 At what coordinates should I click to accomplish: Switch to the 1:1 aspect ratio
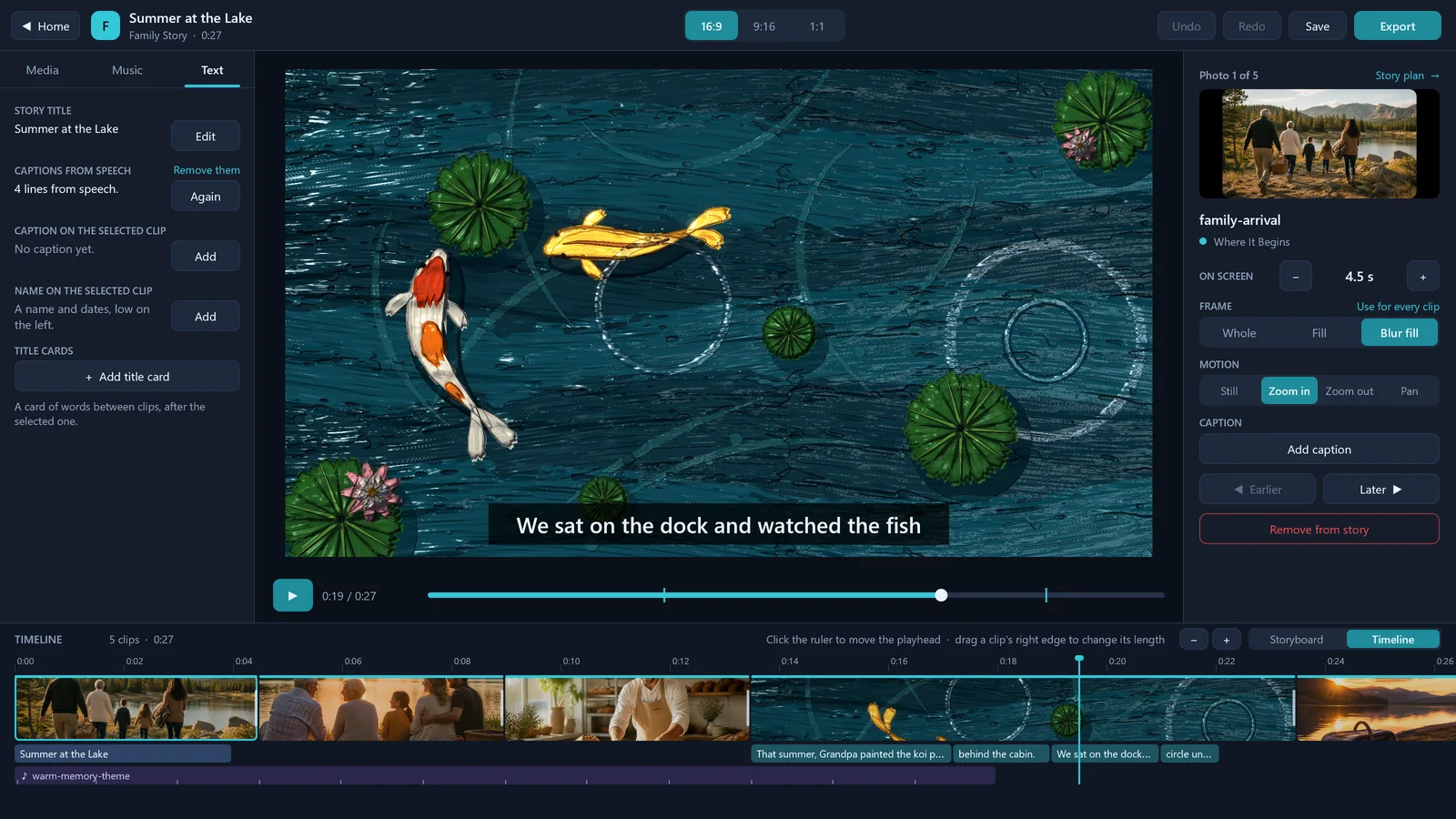pyautogui.click(x=816, y=26)
